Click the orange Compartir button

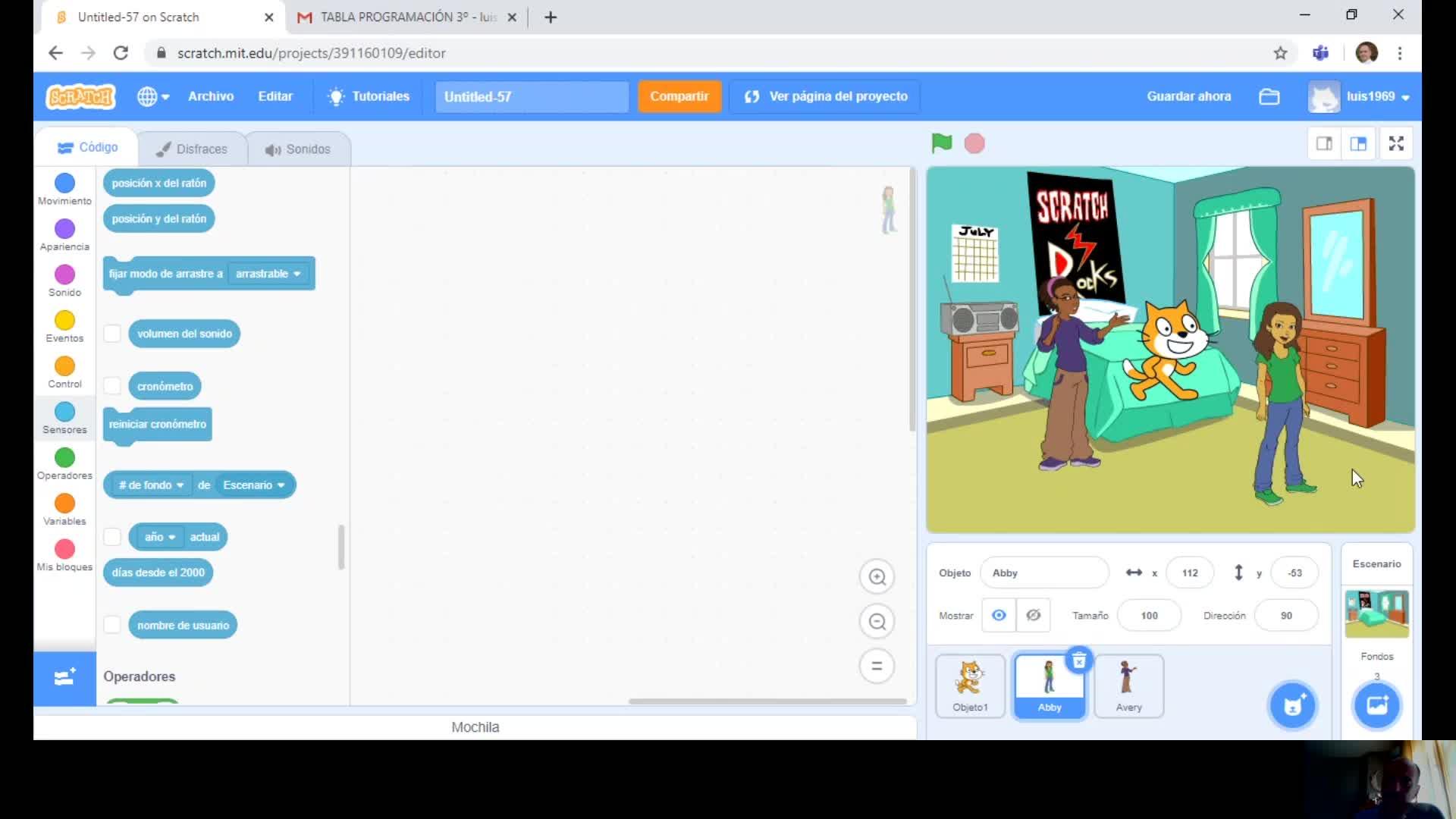pos(679,96)
